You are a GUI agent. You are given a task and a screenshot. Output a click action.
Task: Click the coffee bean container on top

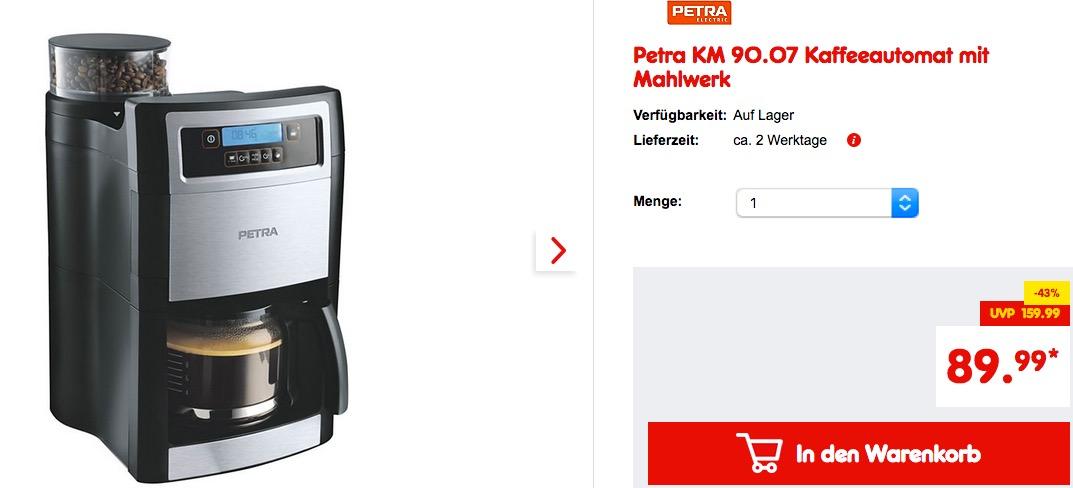point(109,65)
